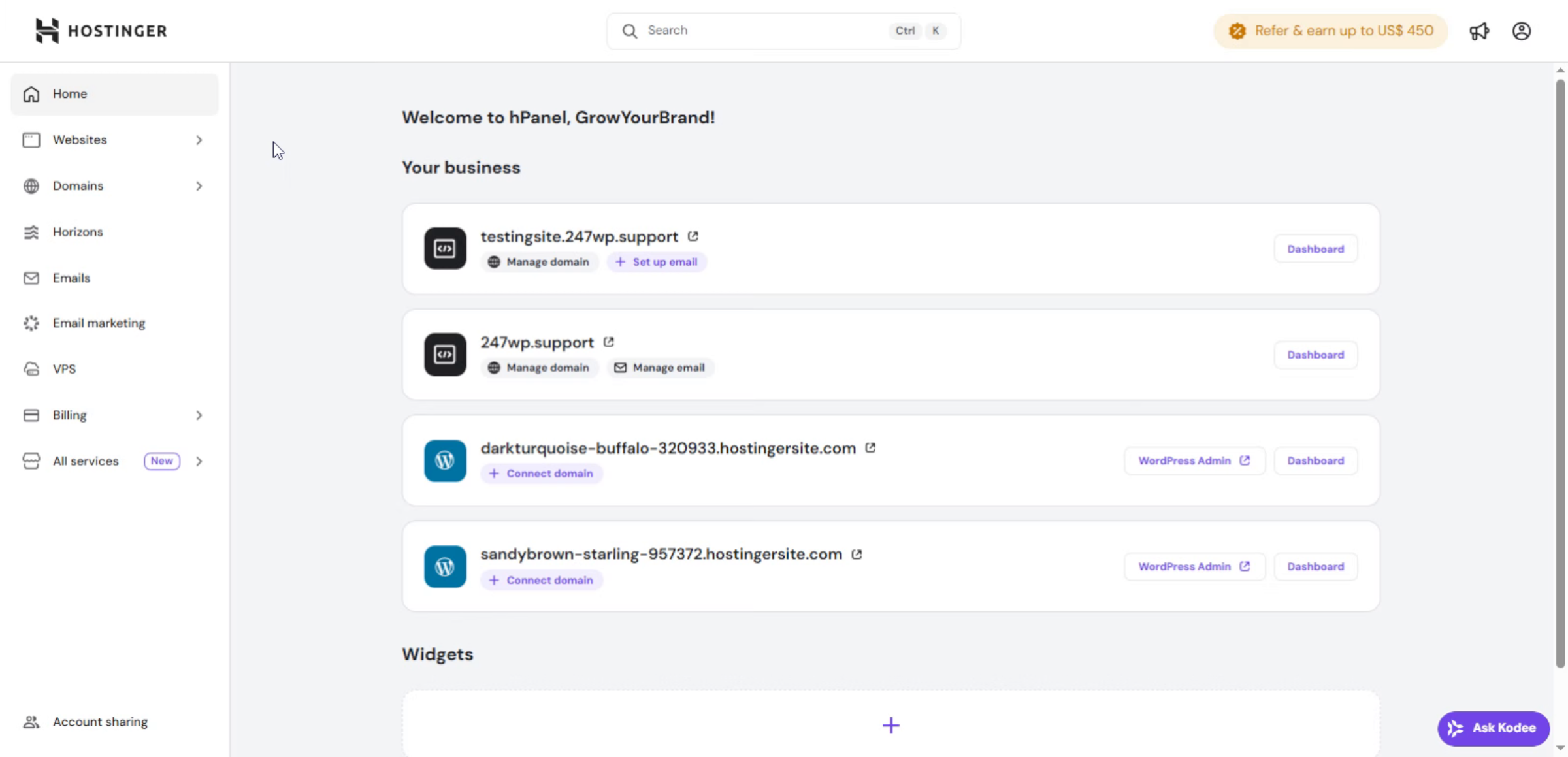
Task: Click the Horizons sidebar icon
Action: coord(31,232)
